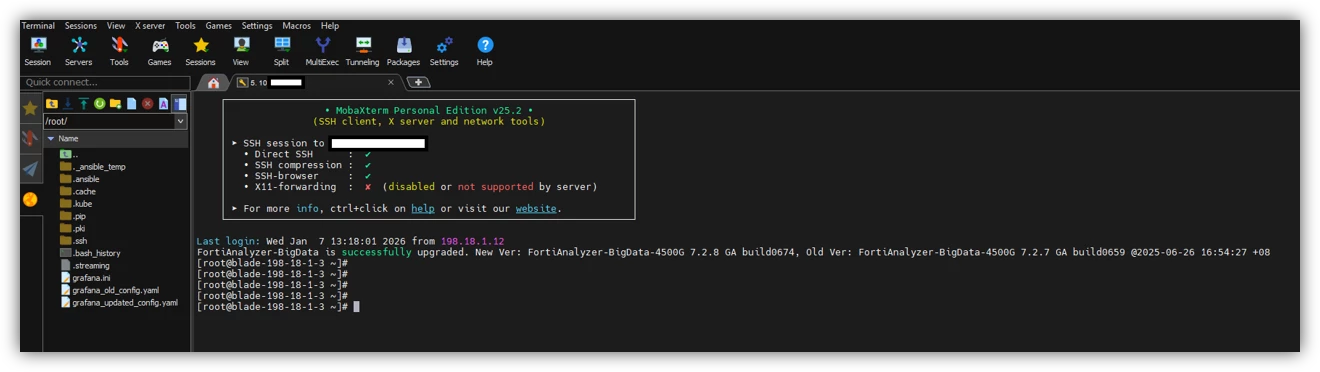Screen dimensions: 1320x372
Task: Open the orange Sftp sidebar tab
Action: pos(30,200)
